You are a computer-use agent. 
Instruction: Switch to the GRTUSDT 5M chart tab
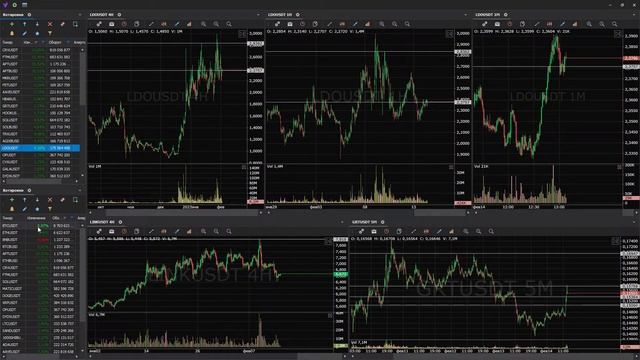click(x=364, y=222)
